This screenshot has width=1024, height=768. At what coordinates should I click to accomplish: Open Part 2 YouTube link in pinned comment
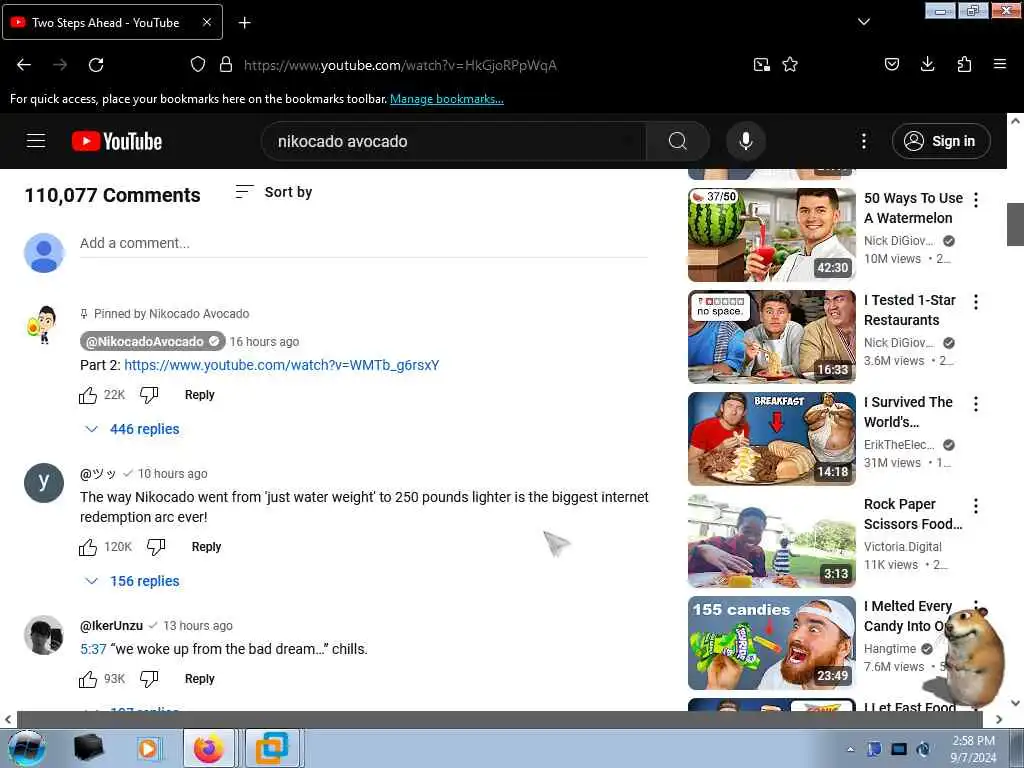(281, 365)
